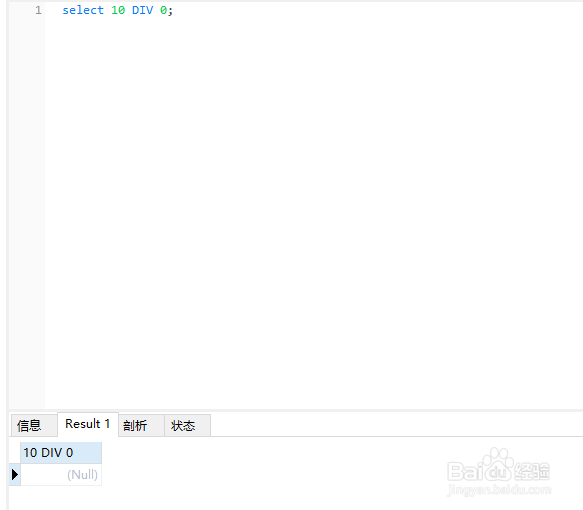The height and width of the screenshot is (510, 583).
Task: Place cursor in the 'select 10 DIV 0;' query line
Action: pyautogui.click(x=117, y=10)
